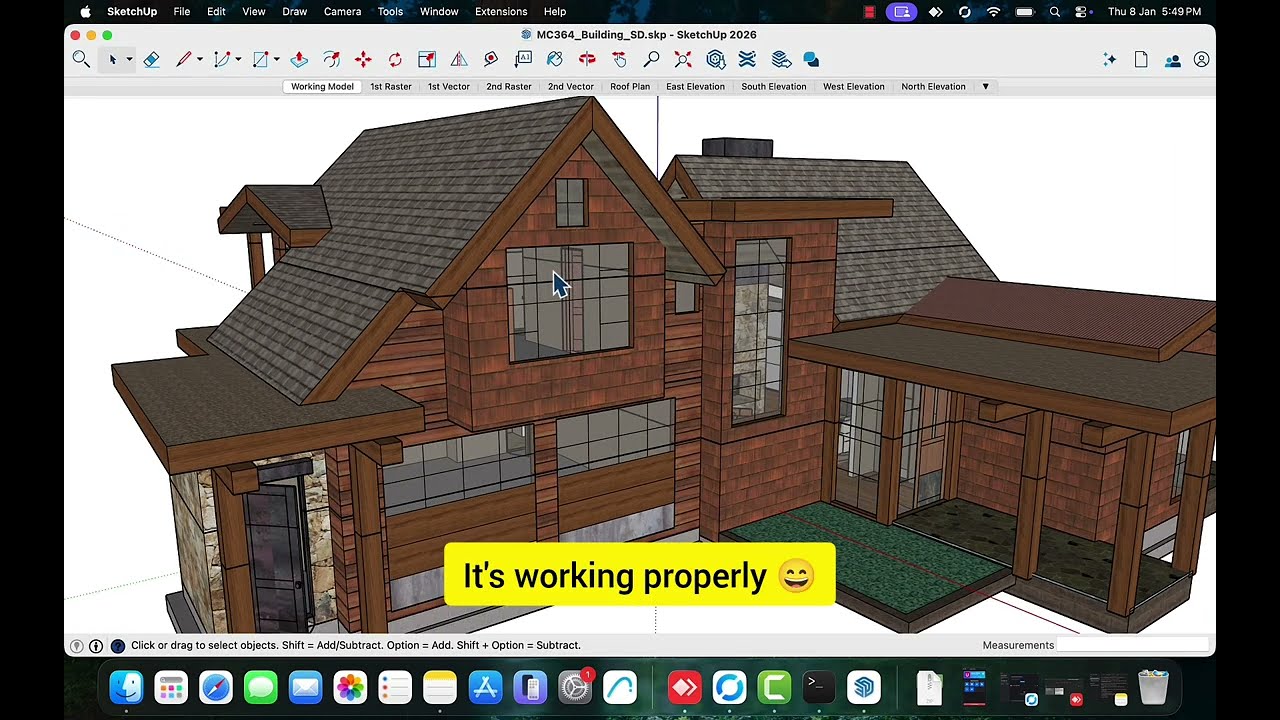
Task: Open Terminal from the Dock
Action: pyautogui.click(x=819, y=687)
